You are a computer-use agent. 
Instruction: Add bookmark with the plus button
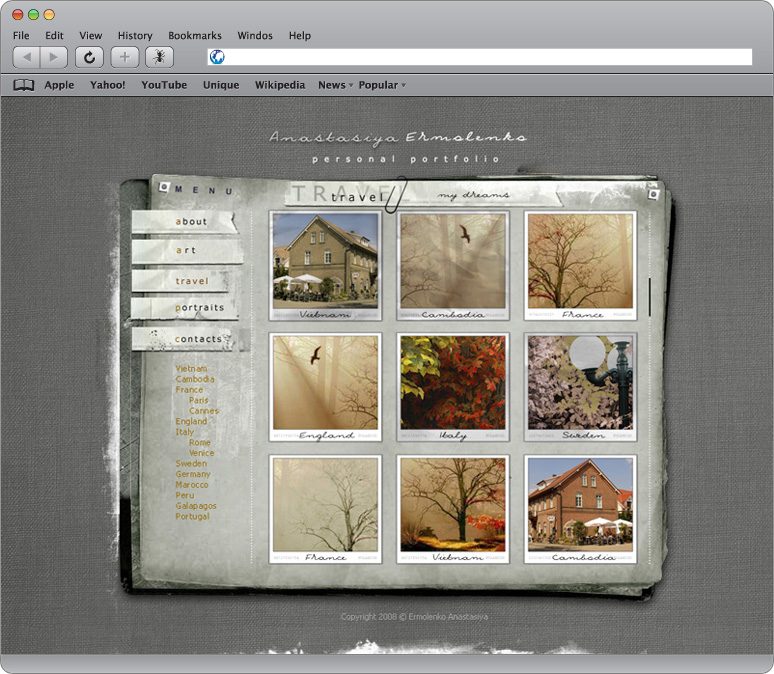(124, 57)
